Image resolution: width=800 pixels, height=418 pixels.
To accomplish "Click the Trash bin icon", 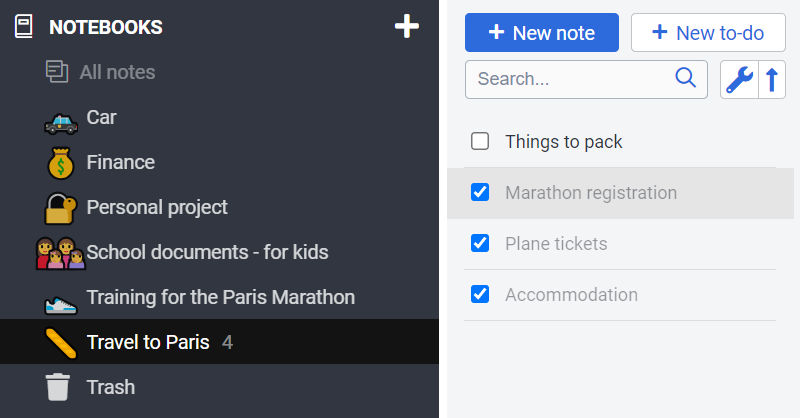I will (59, 387).
